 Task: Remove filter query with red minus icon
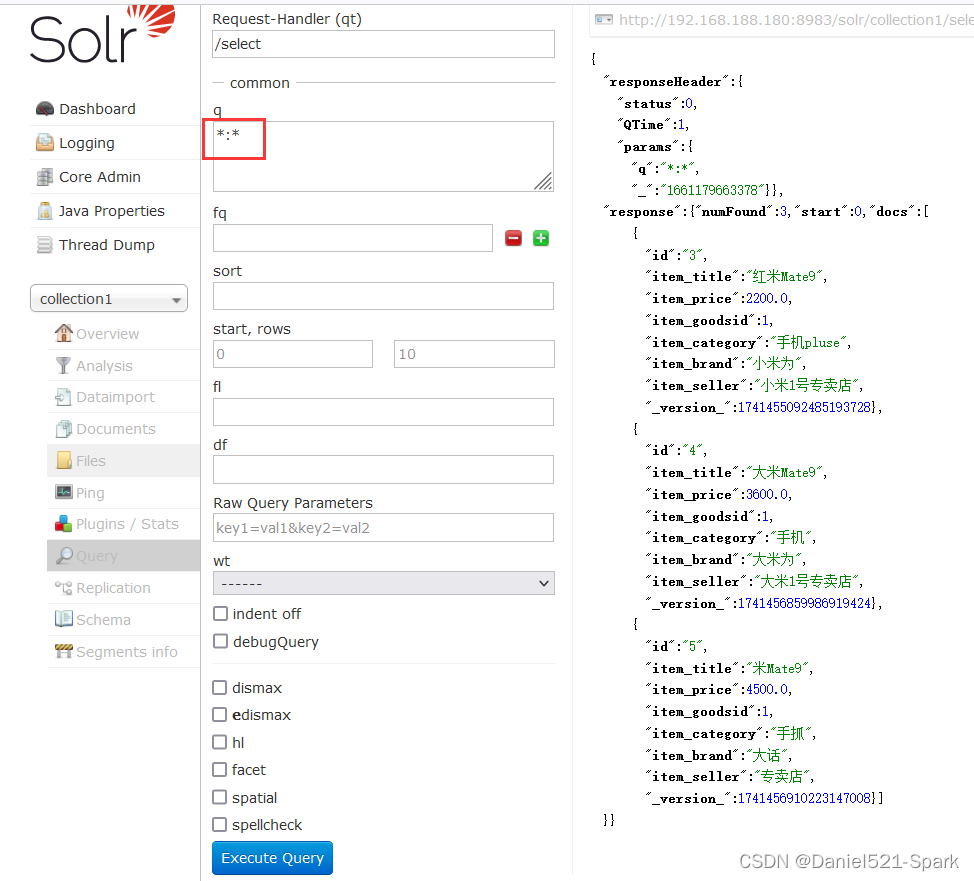click(513, 238)
